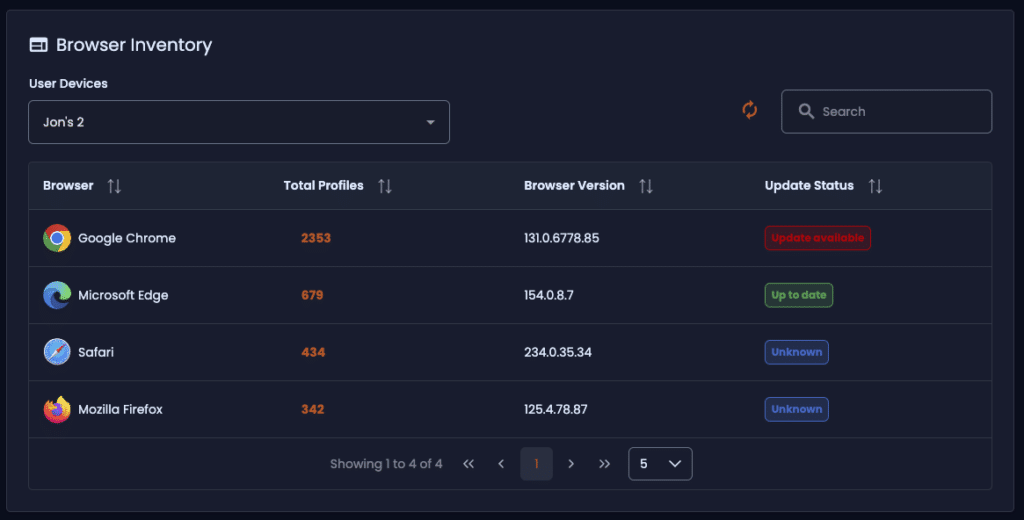Sort by Total Profiles column arrows
This screenshot has width=1024, height=520.
[385, 186]
